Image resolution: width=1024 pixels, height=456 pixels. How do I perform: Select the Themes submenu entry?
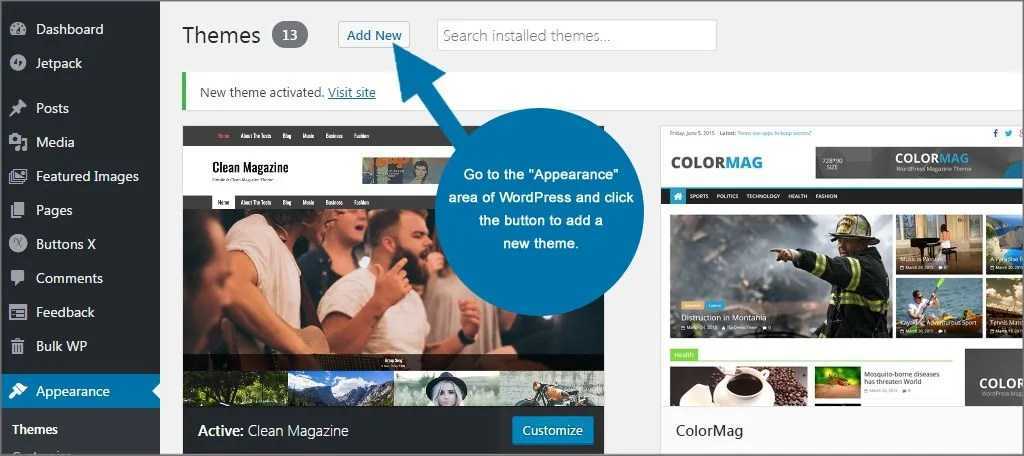pos(35,429)
